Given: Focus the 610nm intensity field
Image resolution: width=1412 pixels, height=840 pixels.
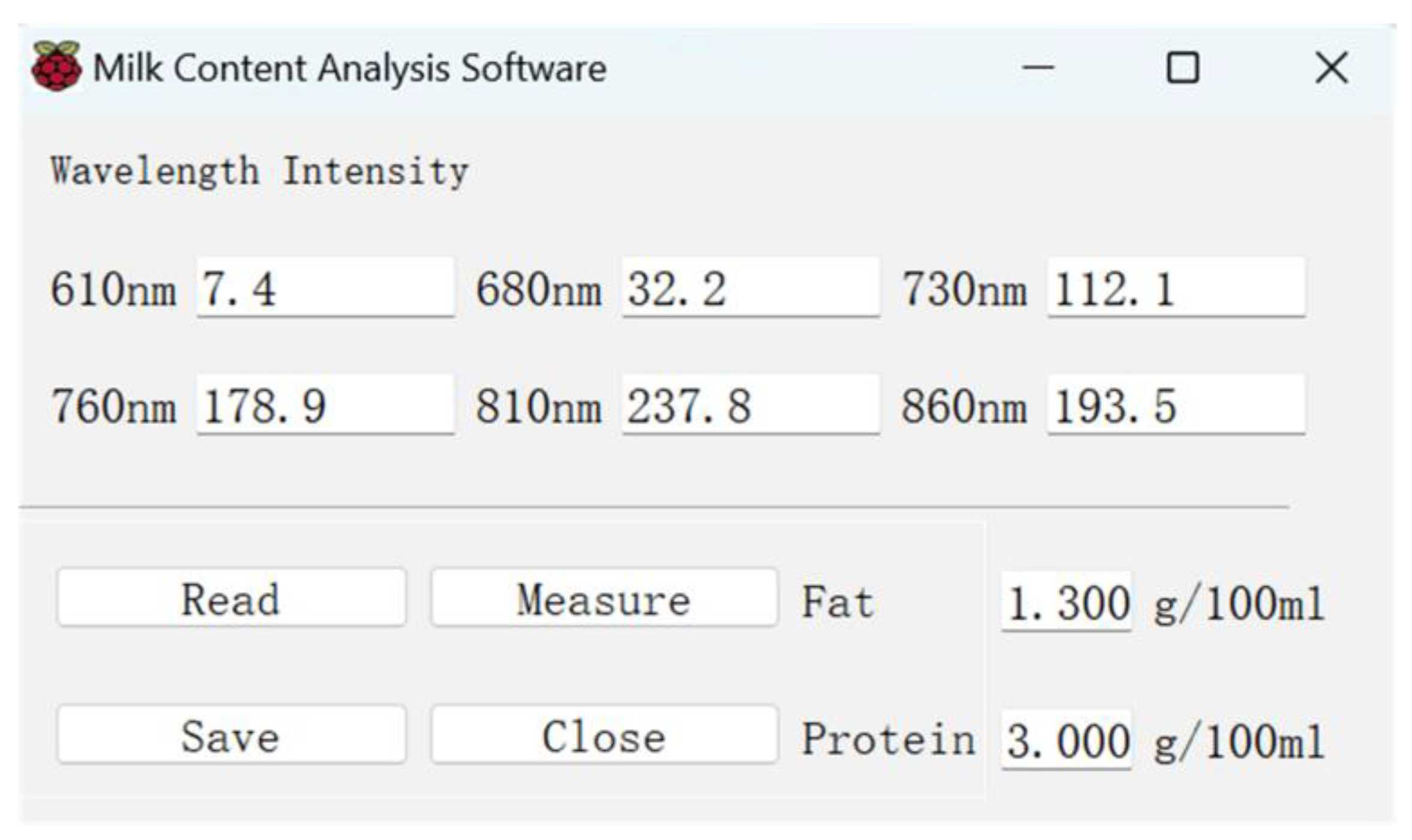Looking at the screenshot, I should click(325, 287).
